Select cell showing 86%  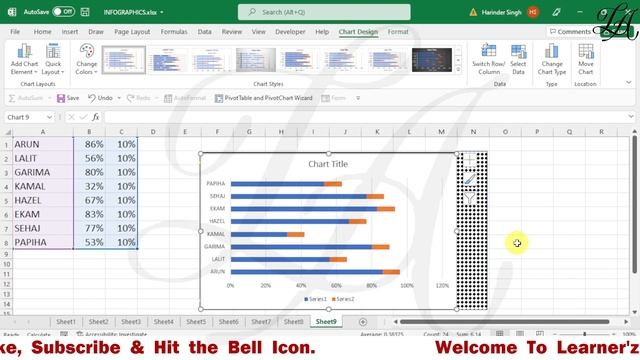89,144
